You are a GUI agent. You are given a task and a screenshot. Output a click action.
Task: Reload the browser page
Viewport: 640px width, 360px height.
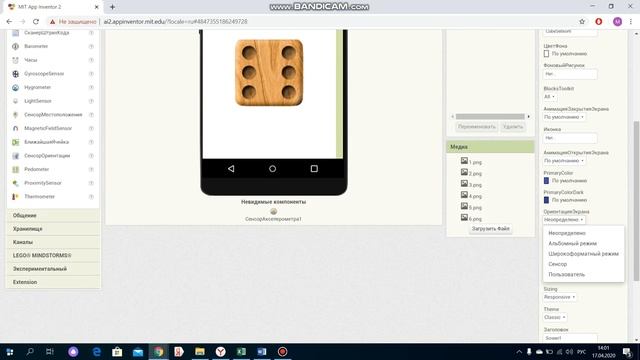pyautogui.click(x=36, y=22)
